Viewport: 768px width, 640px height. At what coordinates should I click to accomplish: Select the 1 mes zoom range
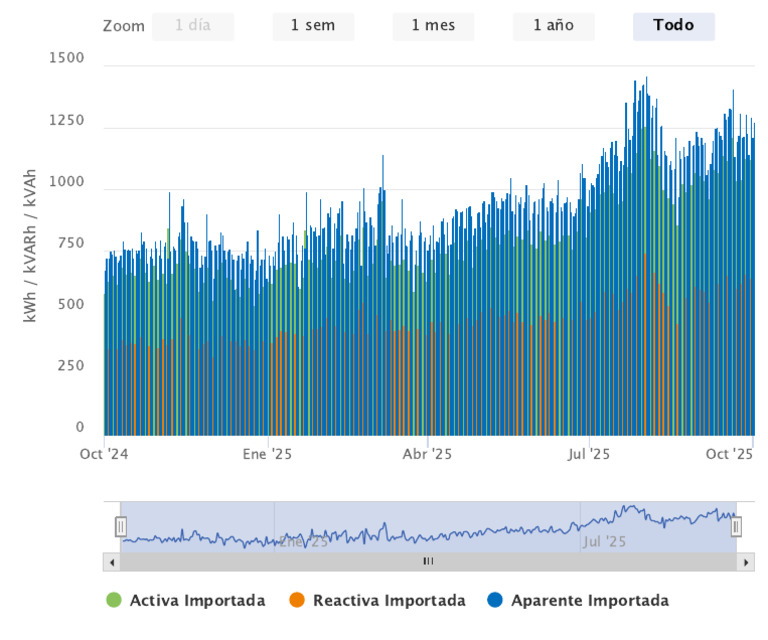433,26
